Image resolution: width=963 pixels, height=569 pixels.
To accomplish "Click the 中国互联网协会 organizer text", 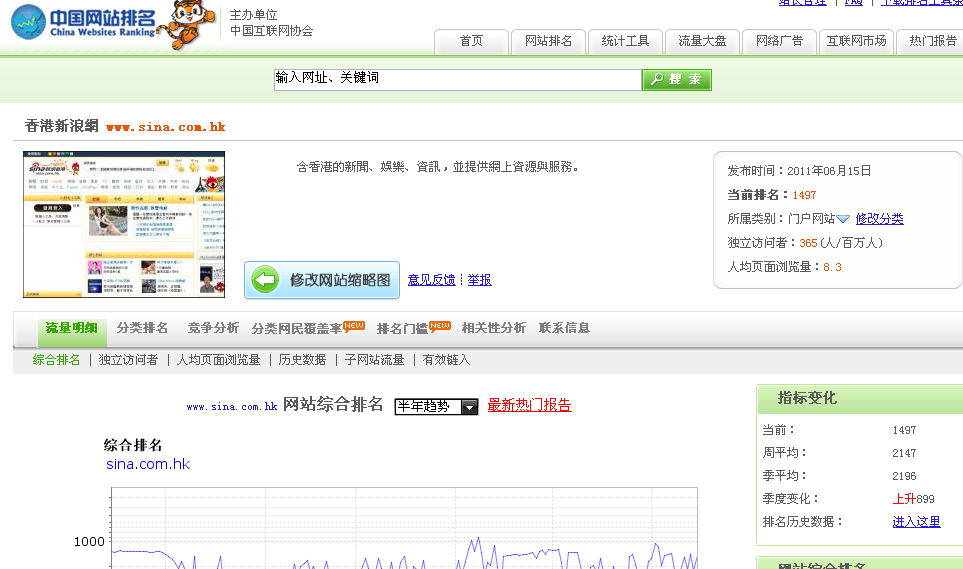I will pos(271,31).
